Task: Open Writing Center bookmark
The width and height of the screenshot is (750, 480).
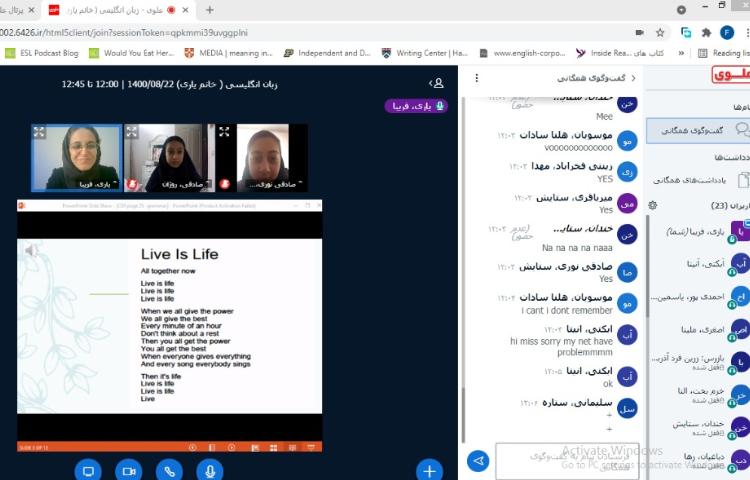Action: tap(425, 53)
